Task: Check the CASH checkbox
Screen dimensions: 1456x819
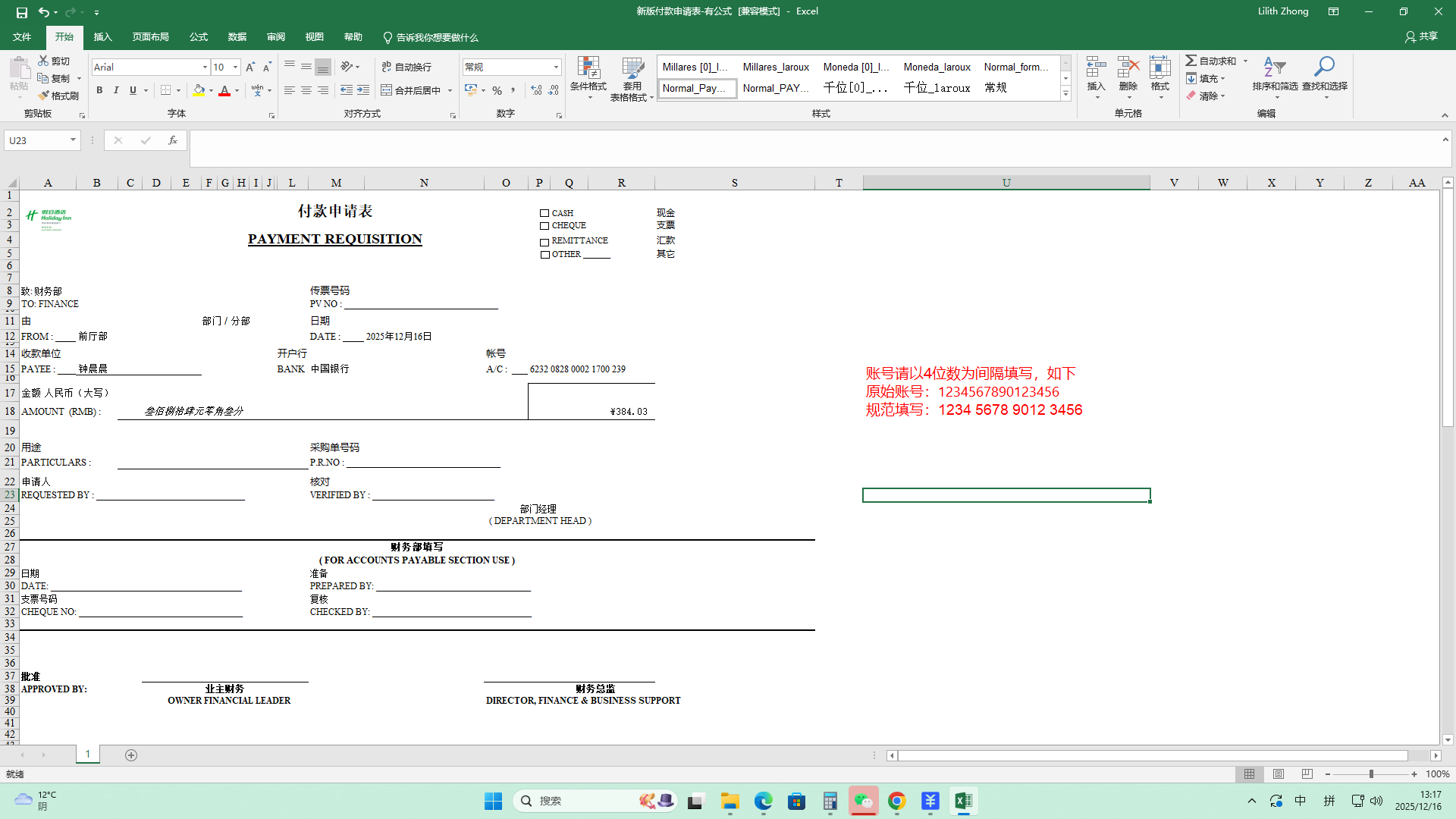Action: point(544,213)
